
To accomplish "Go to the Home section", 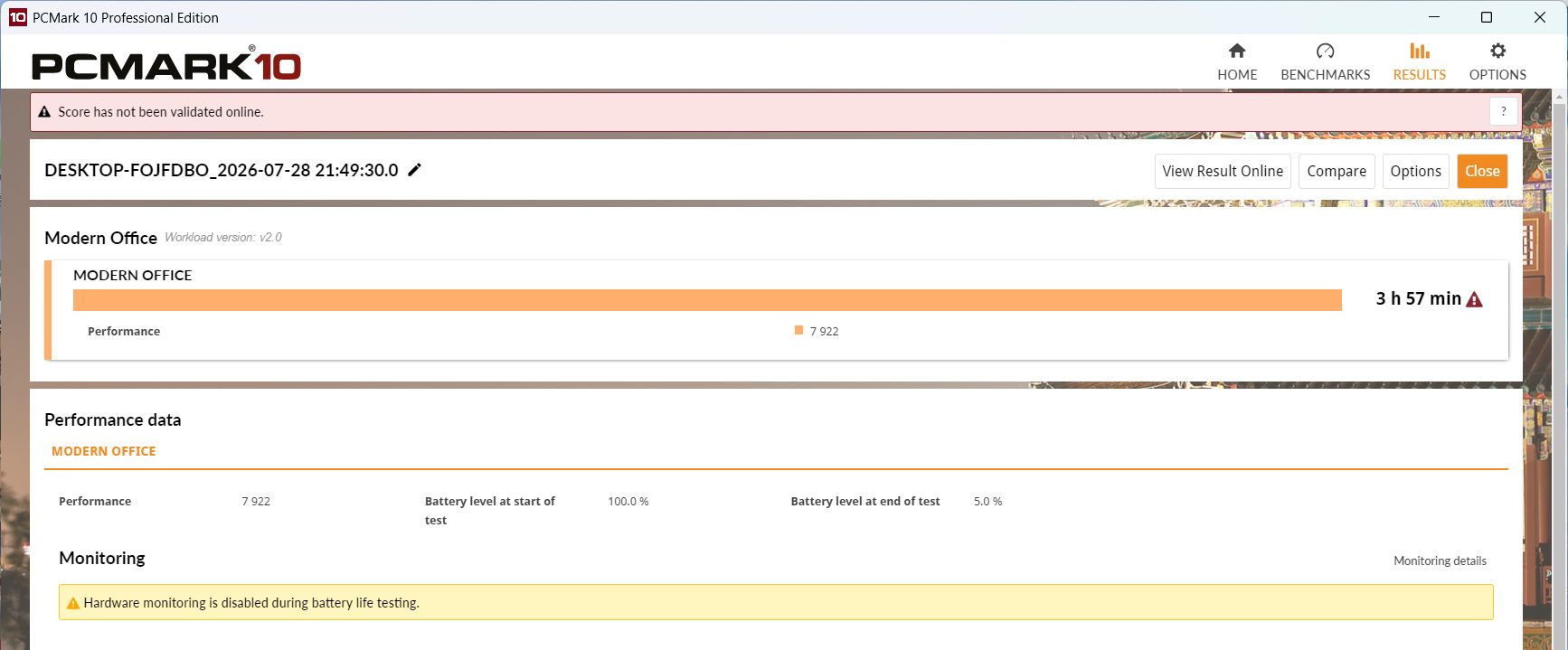I will 1236,61.
